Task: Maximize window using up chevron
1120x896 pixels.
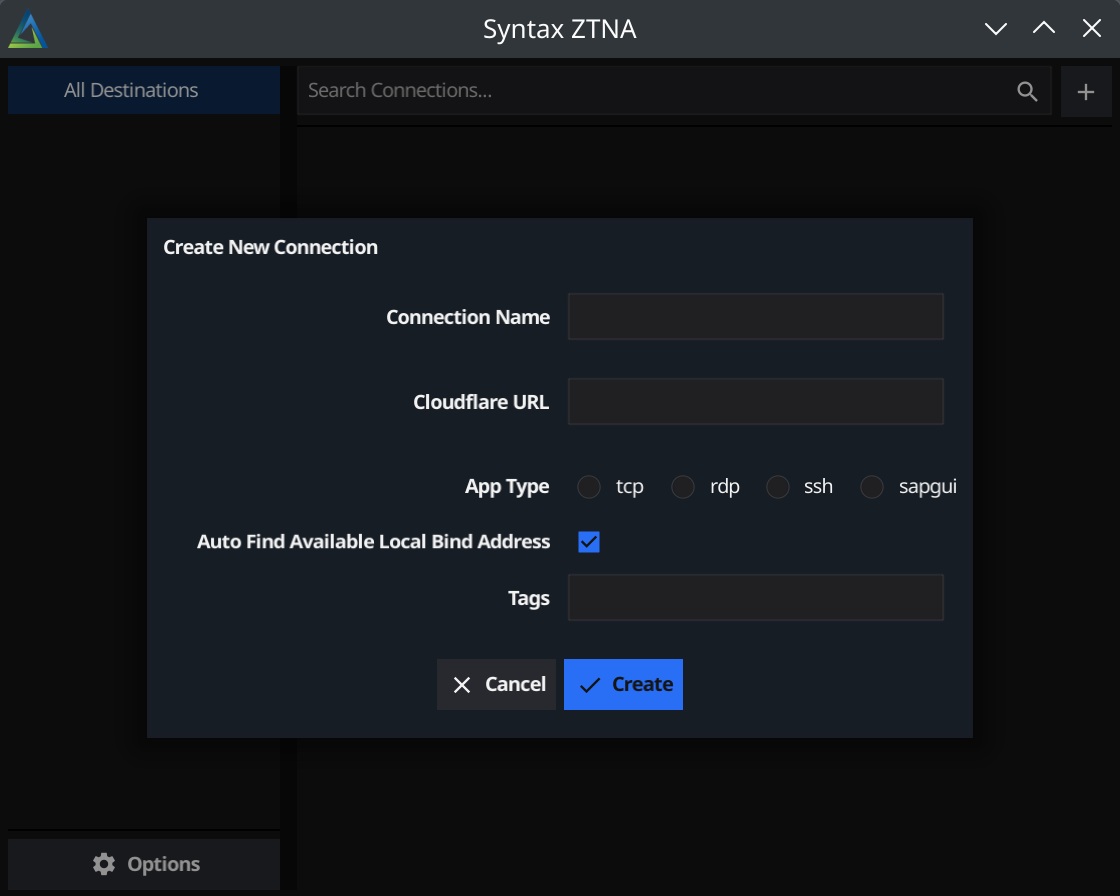Action: tap(1043, 29)
